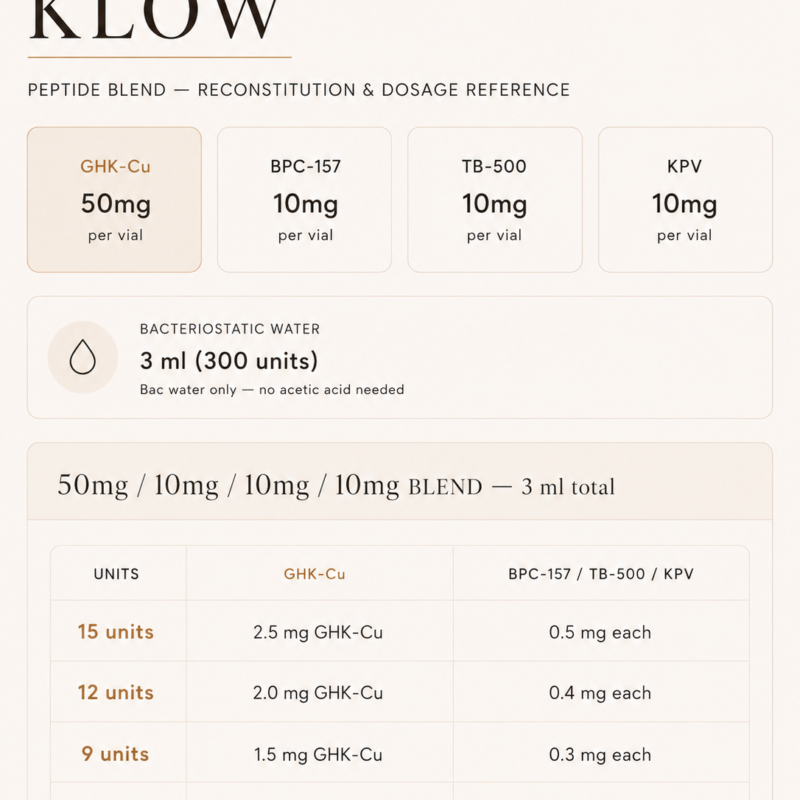This screenshot has height=800, width=800.
Task: Click the 0.3 mg each cell
Action: 600,754
